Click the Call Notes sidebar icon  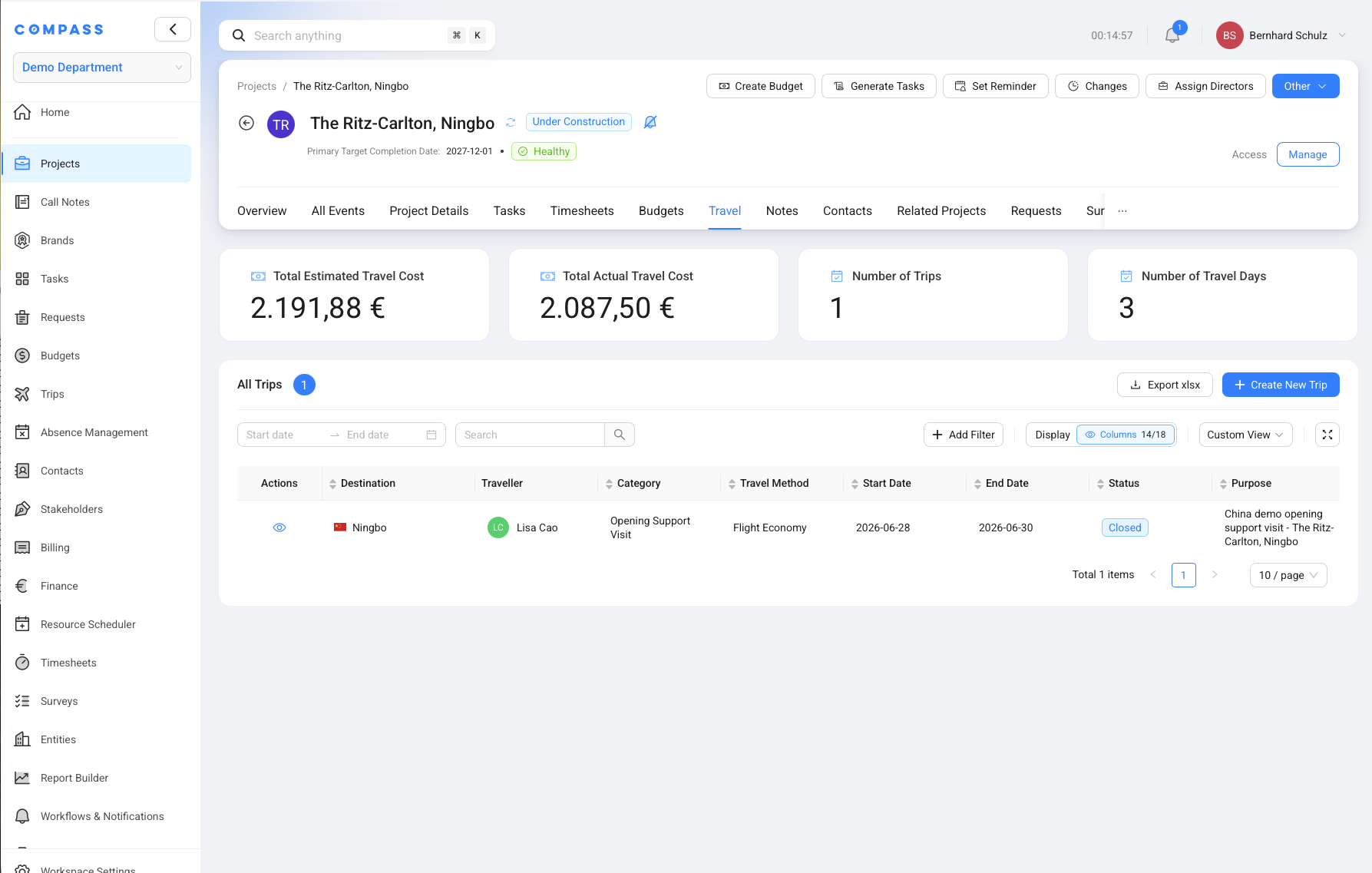pyautogui.click(x=22, y=202)
